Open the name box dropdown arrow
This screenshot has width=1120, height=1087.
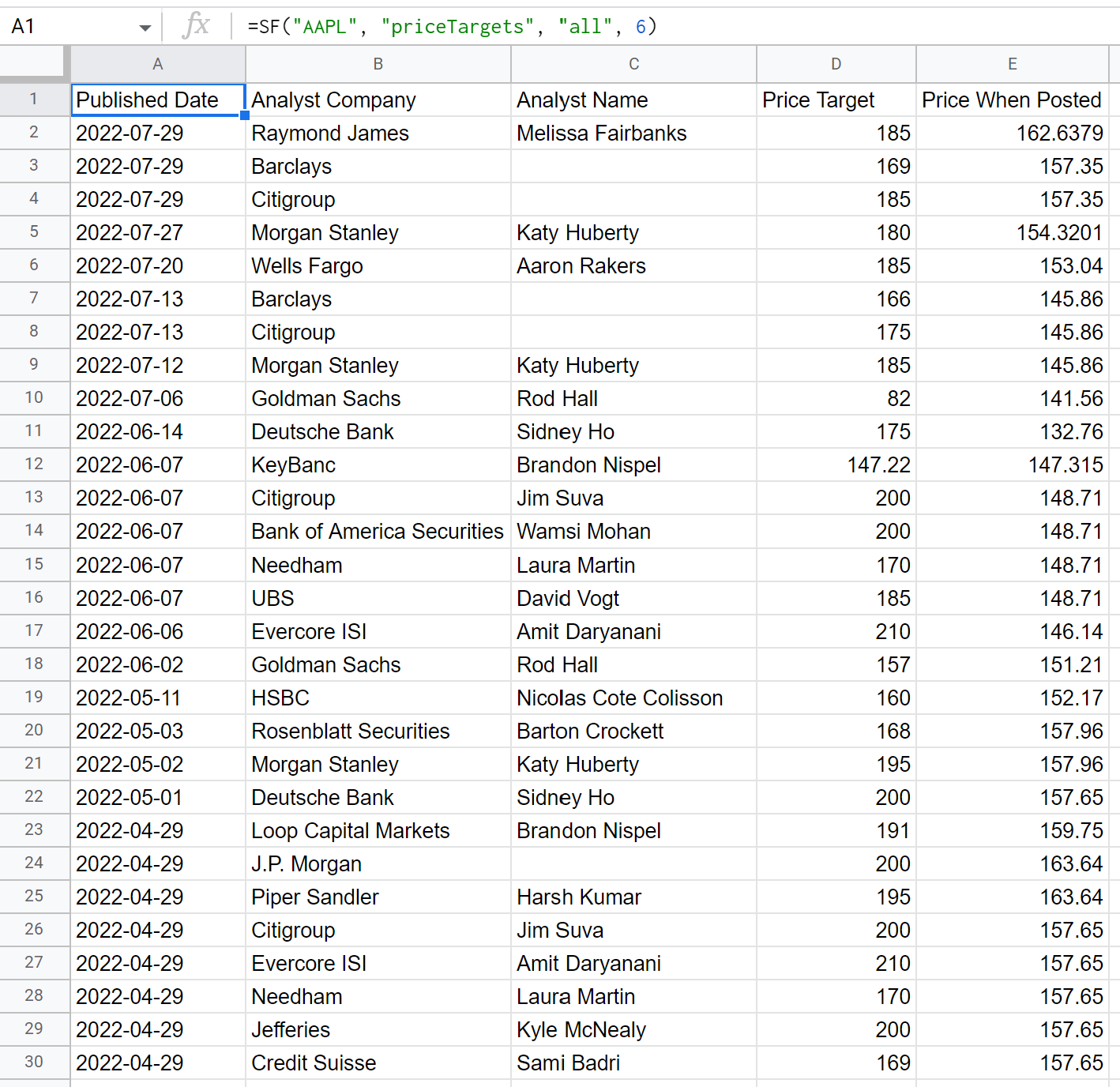[145, 28]
